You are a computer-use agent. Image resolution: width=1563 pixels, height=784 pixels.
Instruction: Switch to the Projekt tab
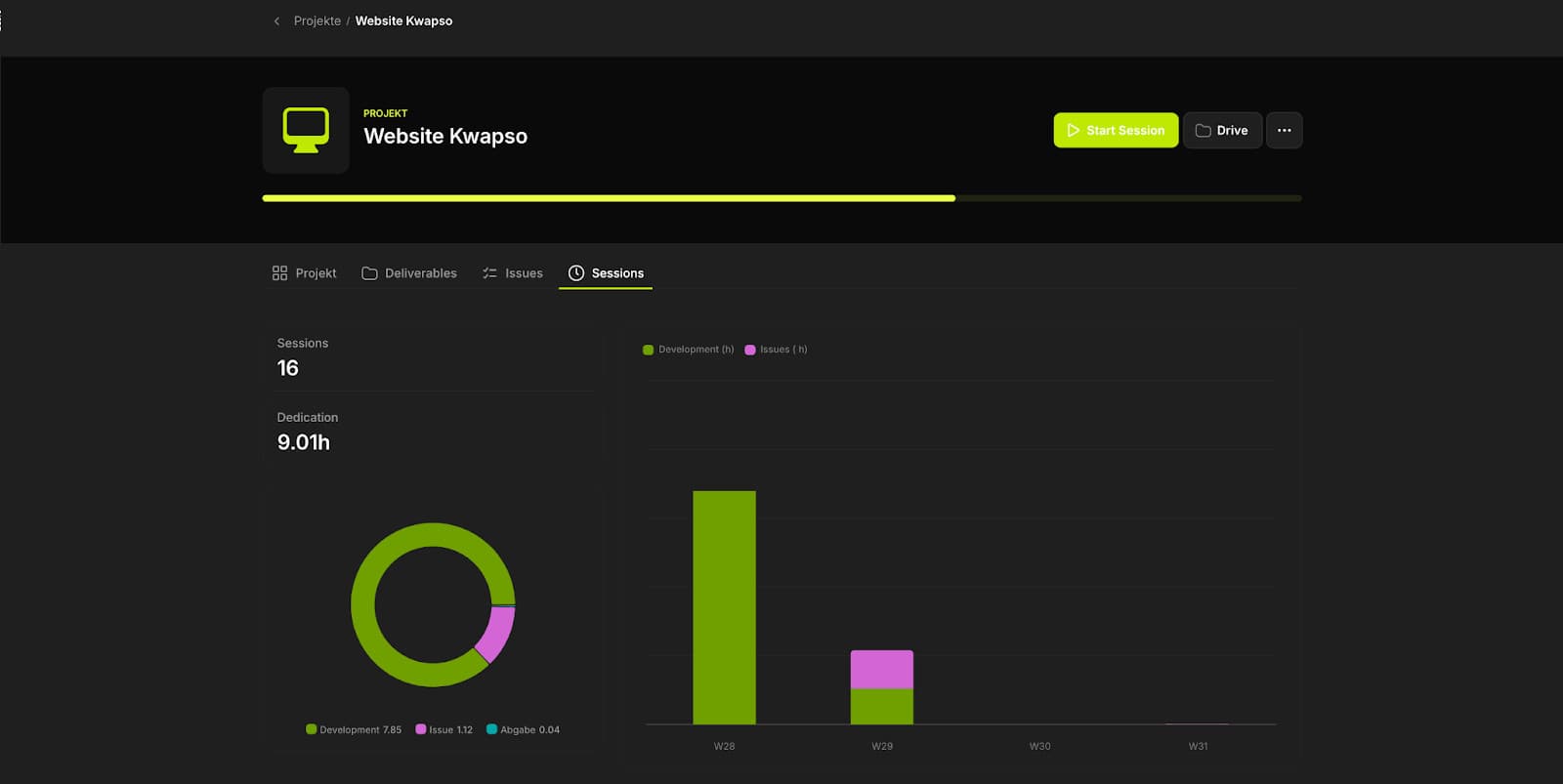(x=304, y=273)
